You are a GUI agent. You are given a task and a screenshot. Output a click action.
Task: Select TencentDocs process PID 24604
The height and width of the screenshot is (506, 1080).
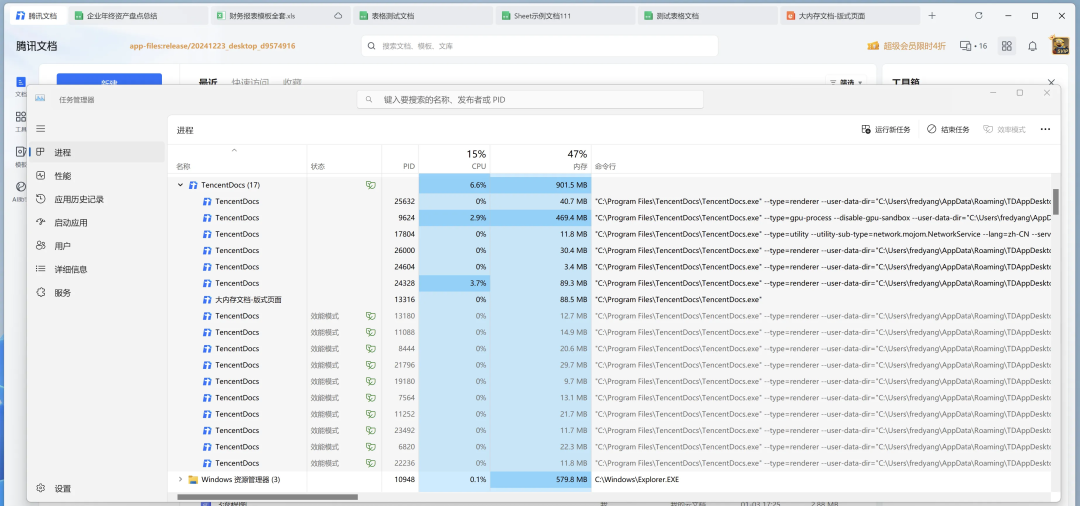[610, 266]
